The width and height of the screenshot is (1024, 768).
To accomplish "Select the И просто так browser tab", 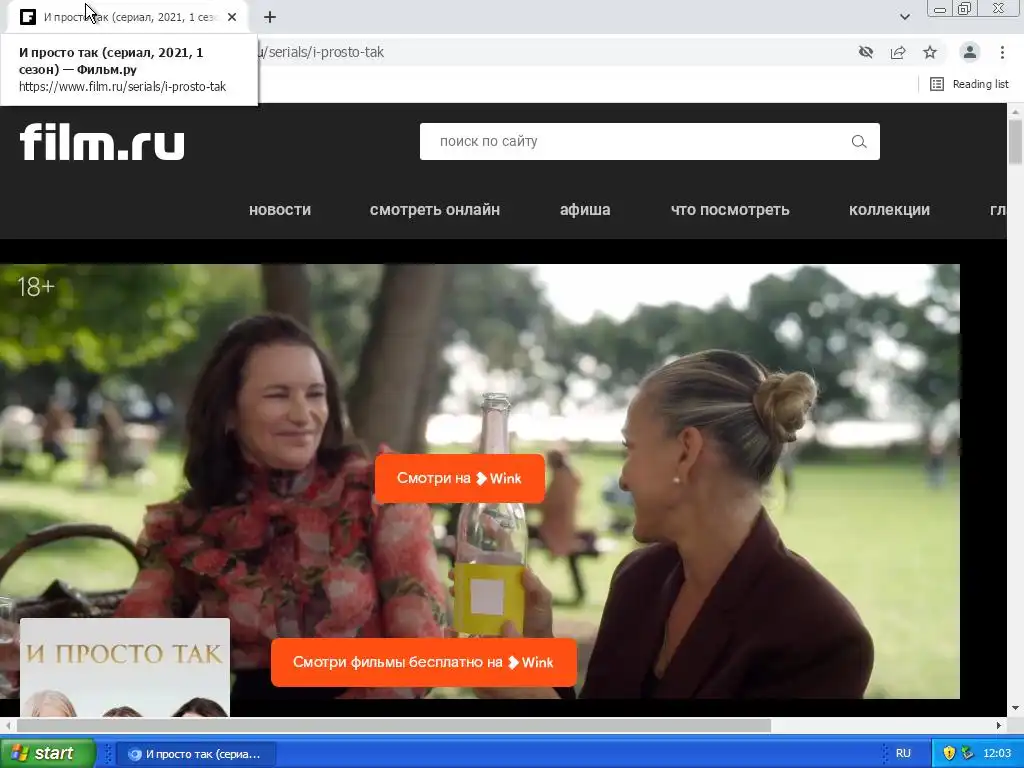I will (x=129, y=17).
